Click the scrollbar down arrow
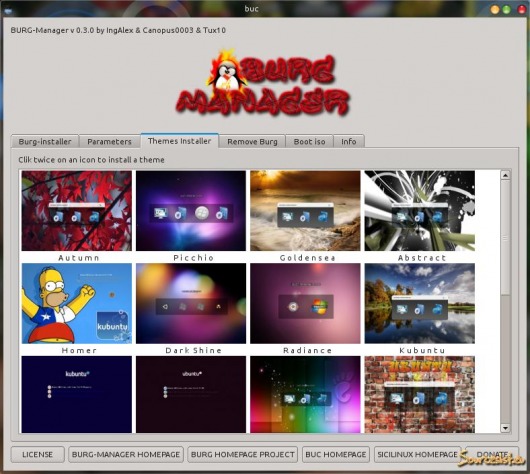Viewport: 530px width, 474px height. [x=505, y=428]
